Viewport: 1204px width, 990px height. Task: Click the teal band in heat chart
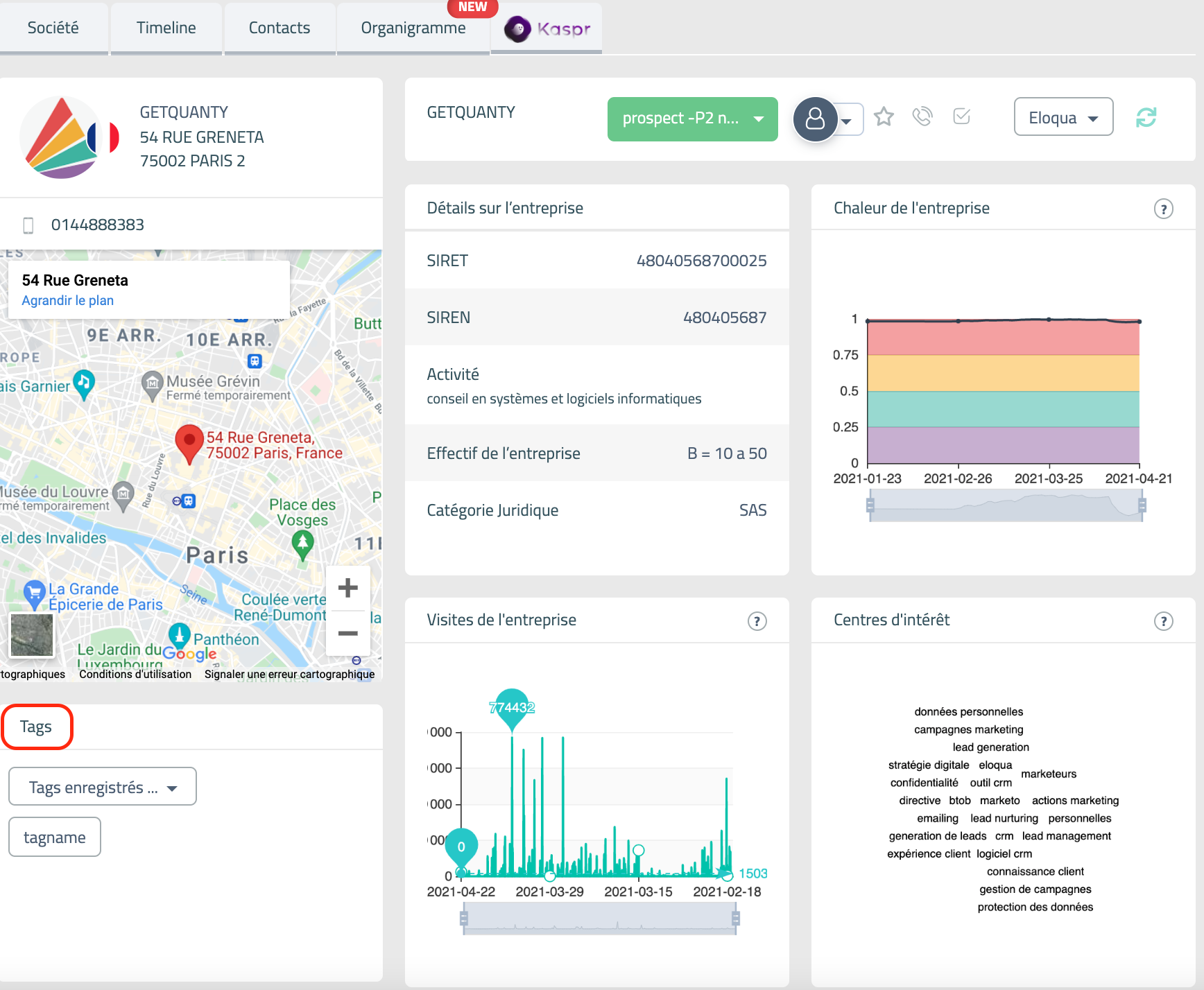(x=1004, y=409)
